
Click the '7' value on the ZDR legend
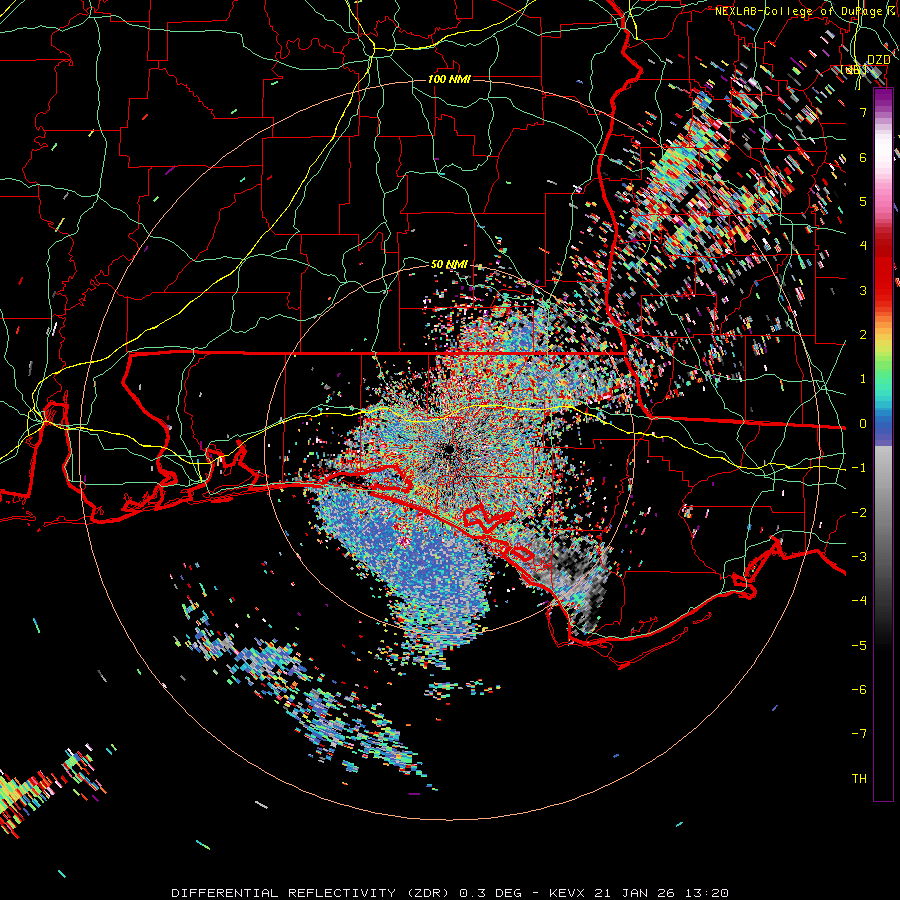pyautogui.click(x=863, y=112)
